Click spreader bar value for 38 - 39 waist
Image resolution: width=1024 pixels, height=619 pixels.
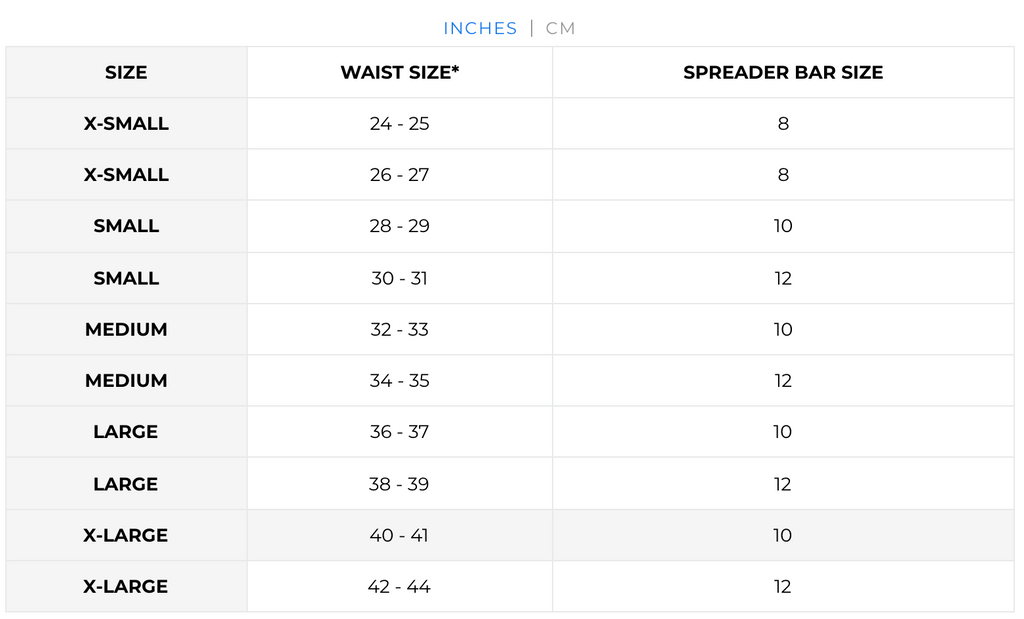(783, 484)
